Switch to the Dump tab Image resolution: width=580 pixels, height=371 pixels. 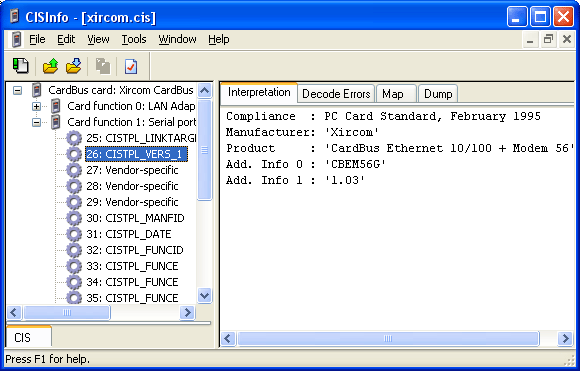tap(438, 94)
